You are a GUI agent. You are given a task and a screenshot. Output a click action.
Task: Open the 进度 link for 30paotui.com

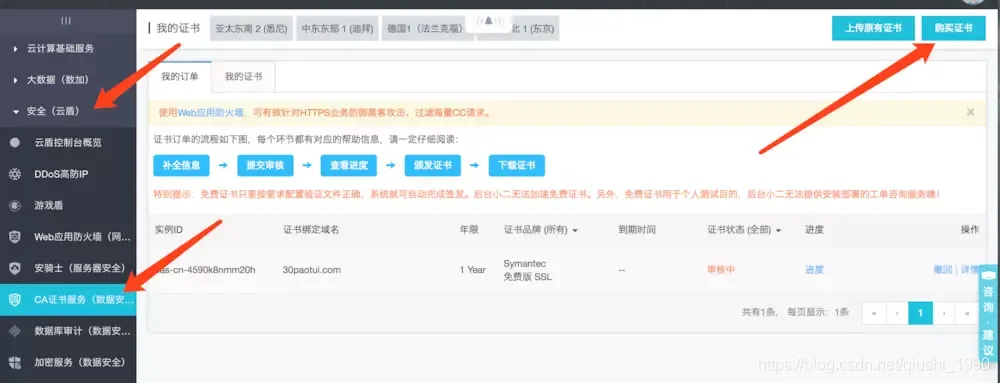click(x=814, y=270)
